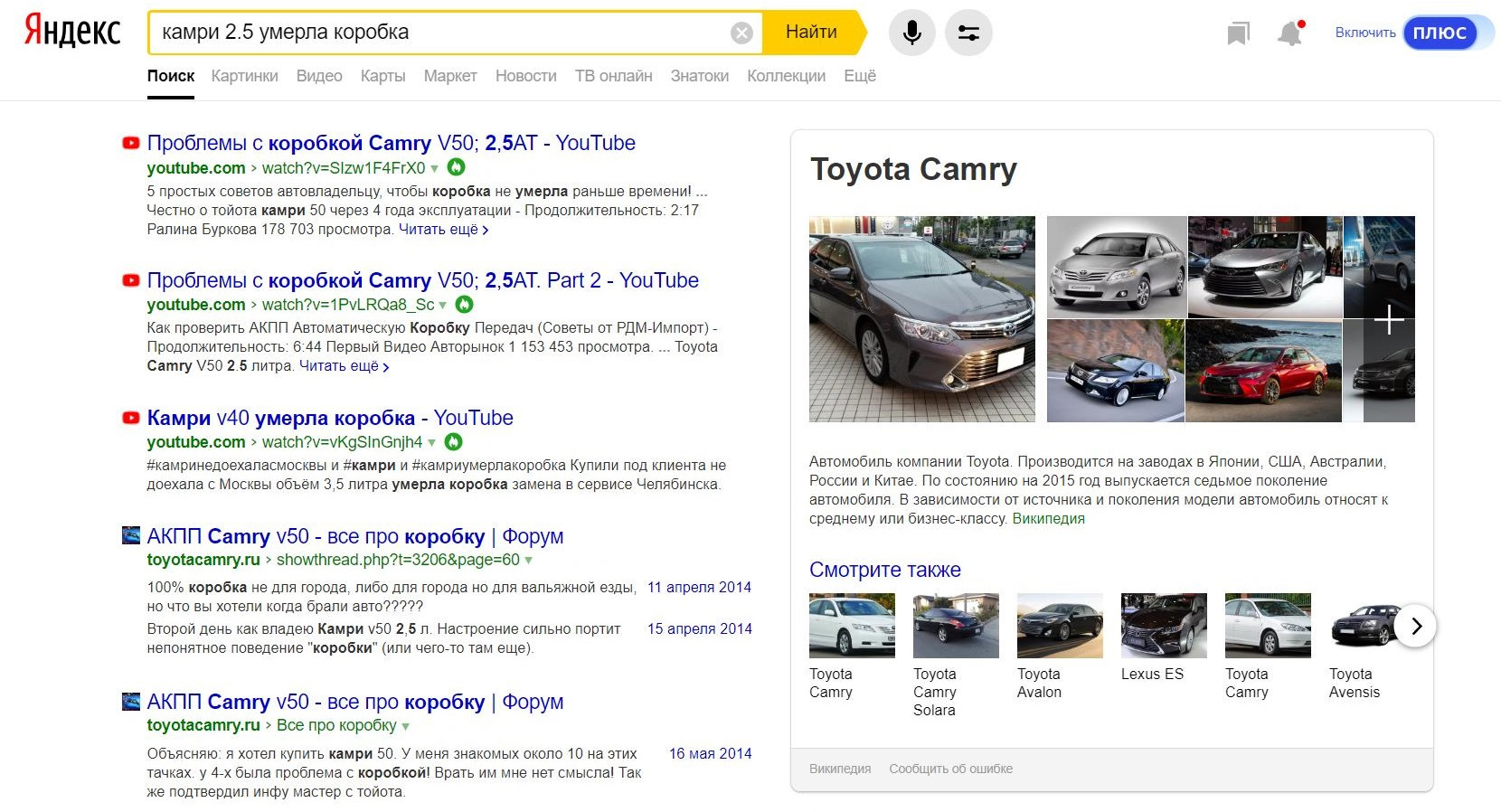Open black Camry on road thumbnail

(1115, 371)
